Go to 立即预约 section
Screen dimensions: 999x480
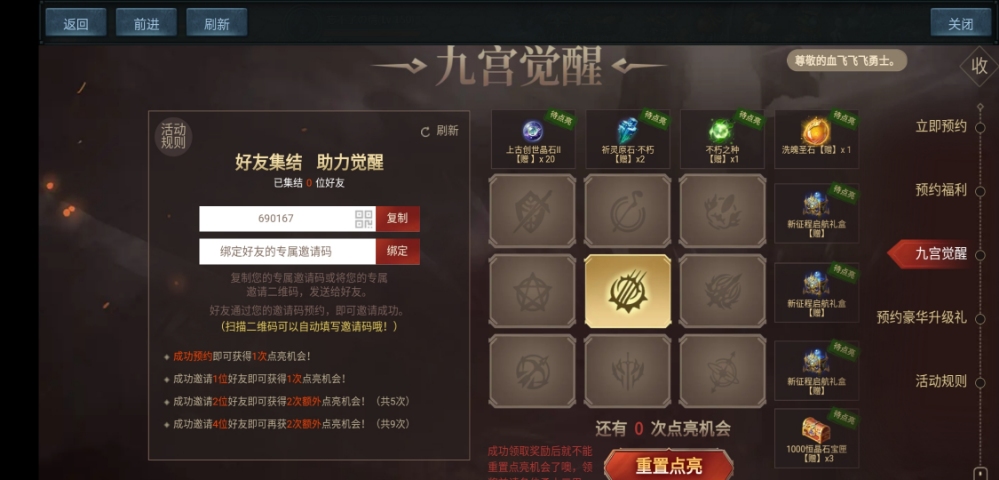941,126
